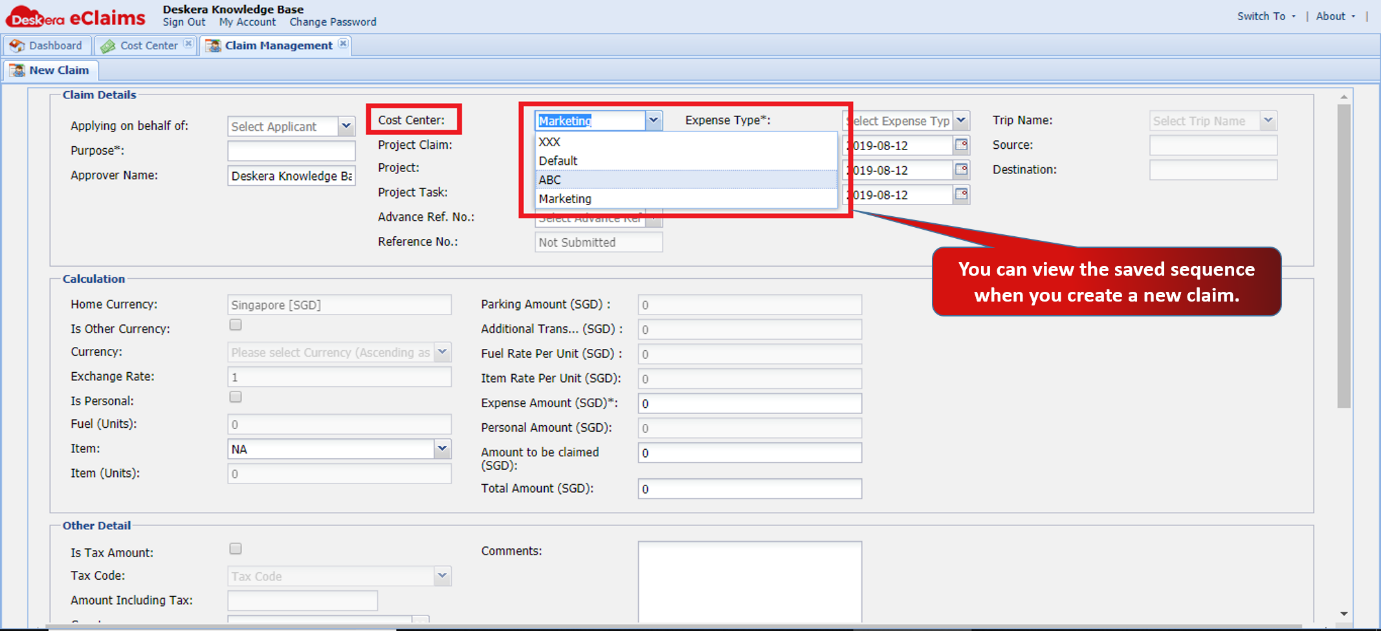Close the Claim Management tab
1381x631 pixels.
pyautogui.click(x=343, y=44)
